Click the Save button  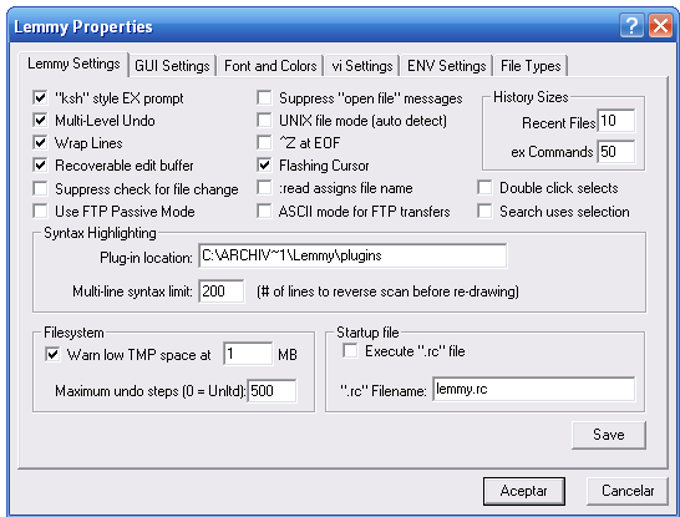pos(608,435)
